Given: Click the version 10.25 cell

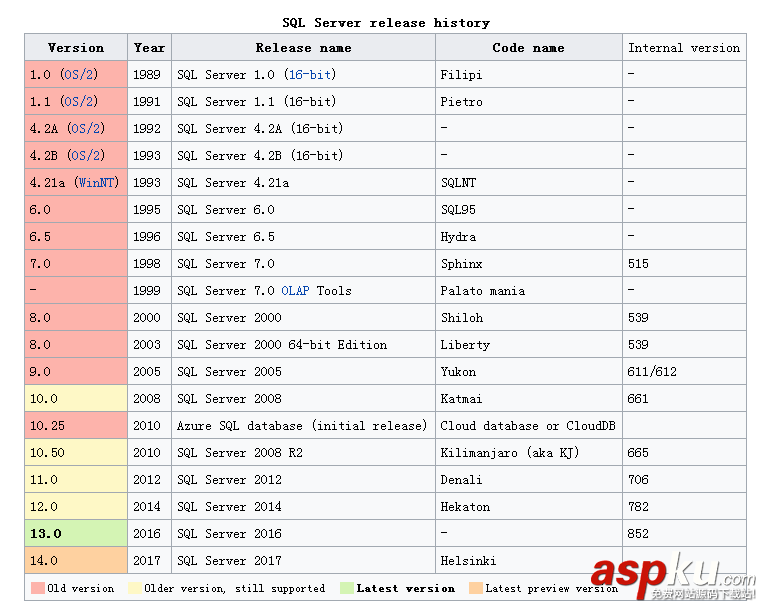Looking at the screenshot, I should (76, 426).
